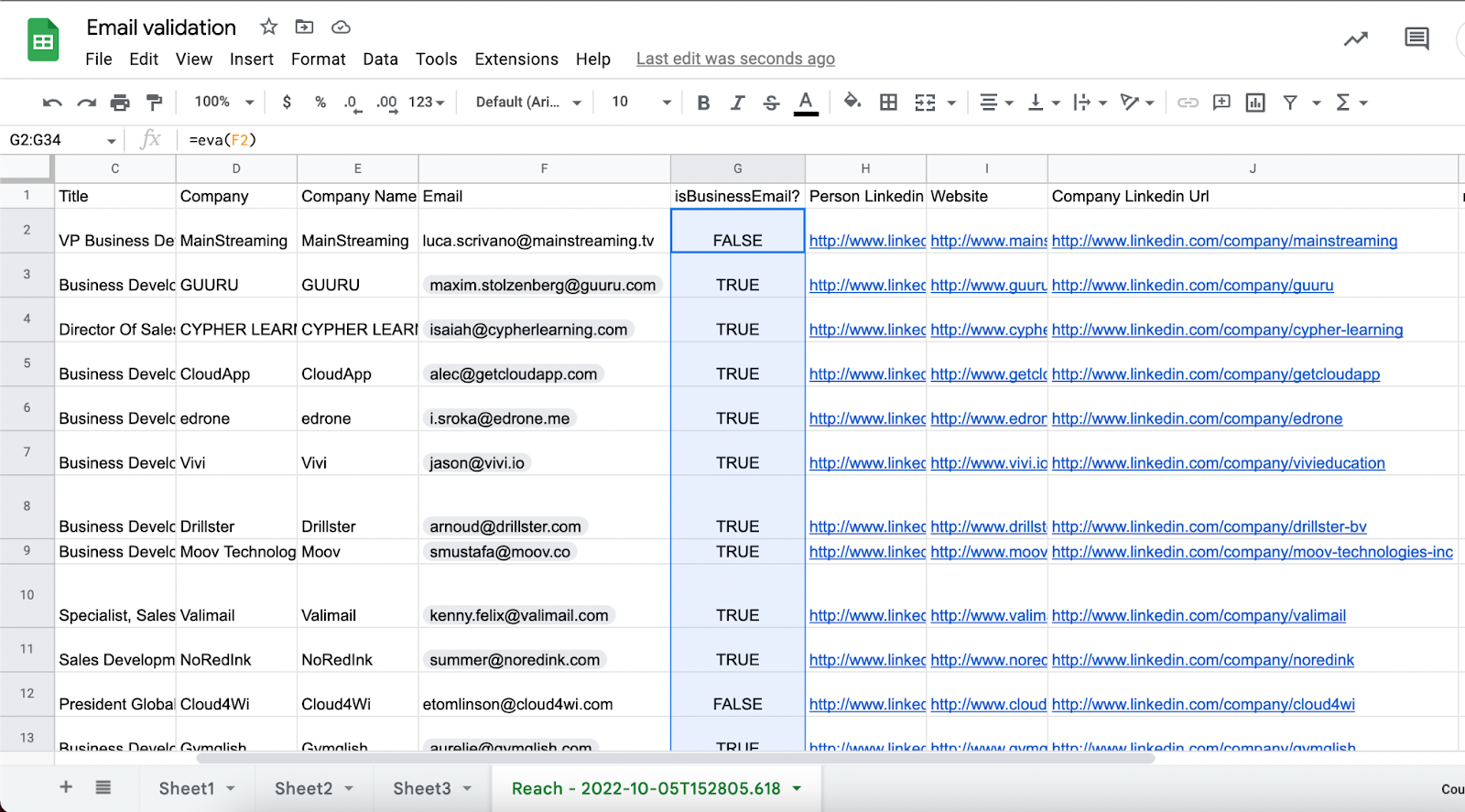Open vertical align dropdown
Screen dimensions: 1465x812
pyautogui.click(x=1043, y=103)
